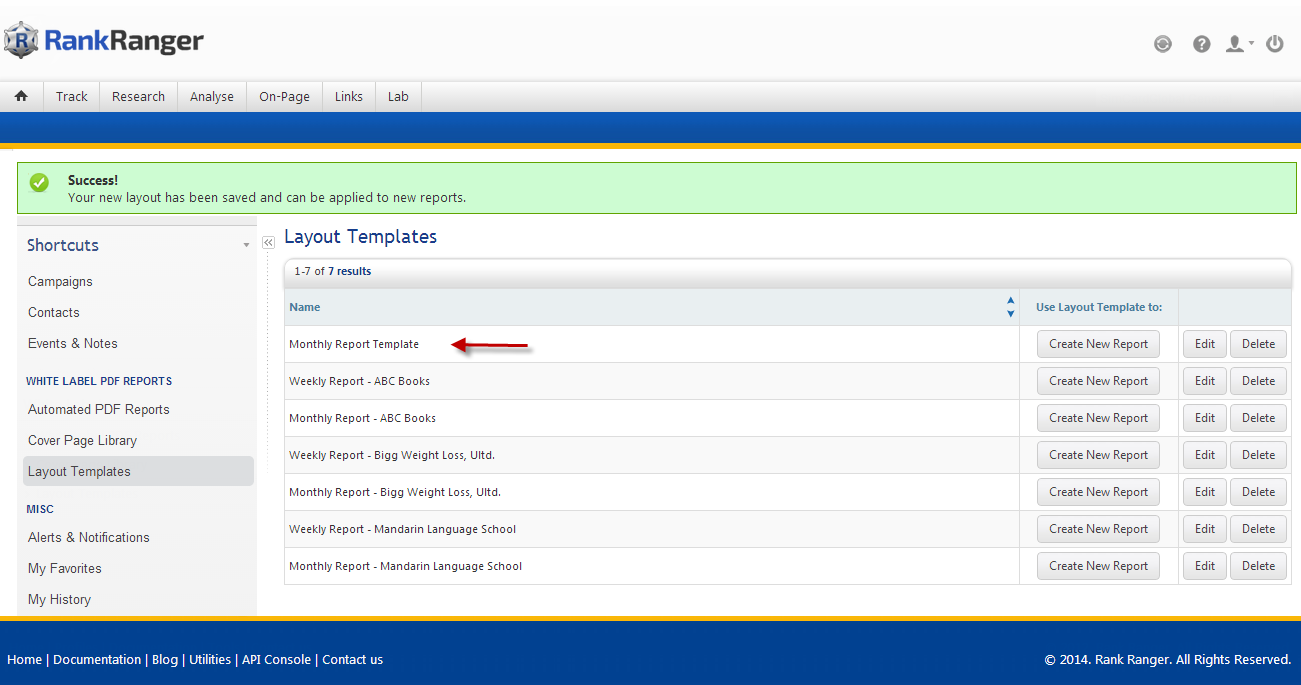Edit Weekly Report - ABC Books template
The image size is (1301, 685).
(1204, 381)
